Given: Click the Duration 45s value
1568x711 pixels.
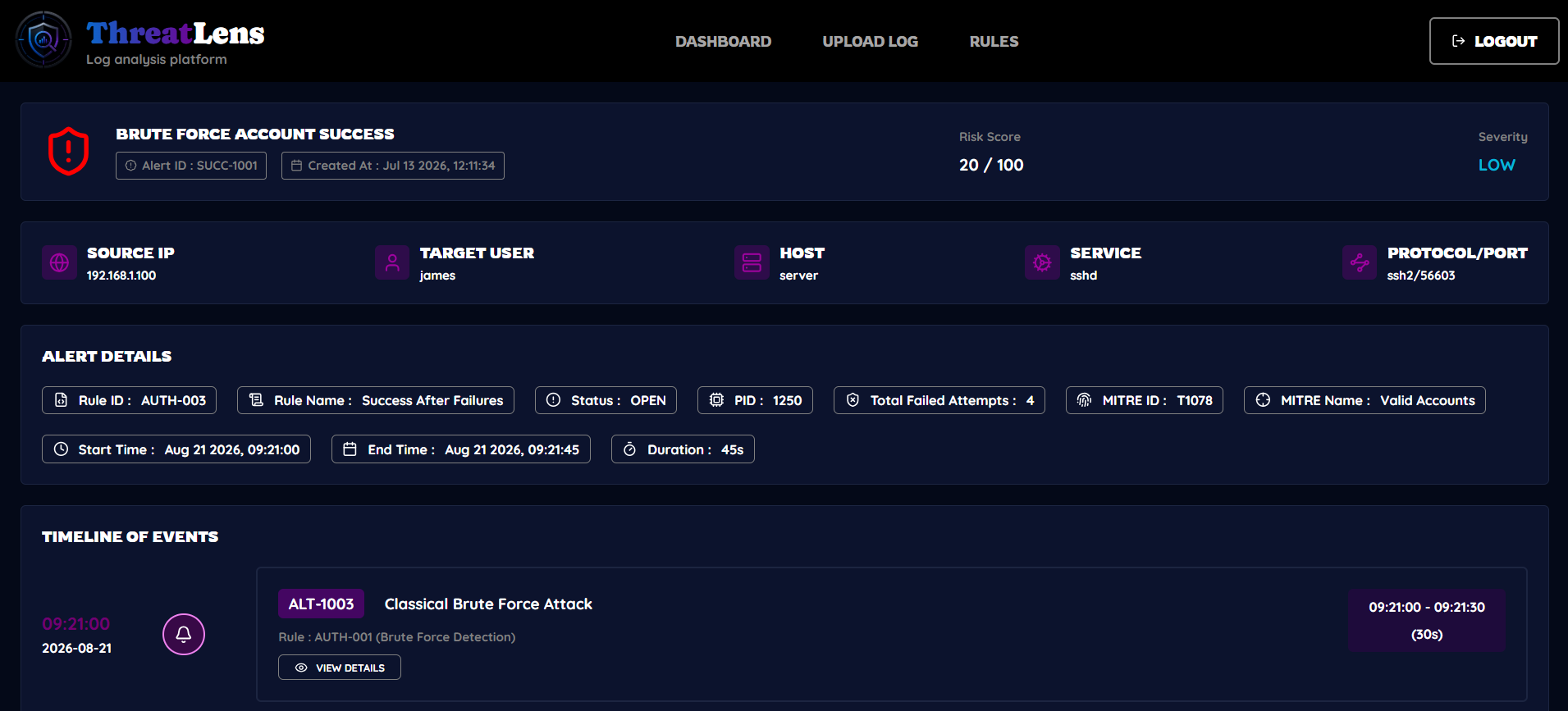Looking at the screenshot, I should click(732, 449).
